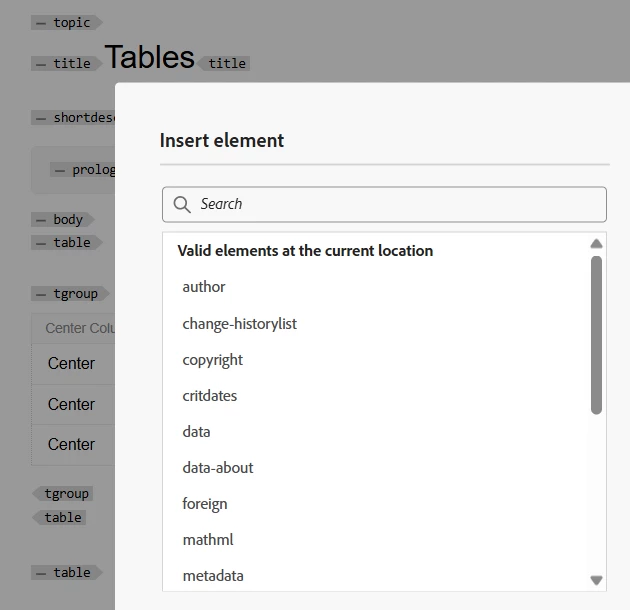Collapse the topic opening tag
Image resolution: width=630 pixels, height=610 pixels.
[41, 23]
